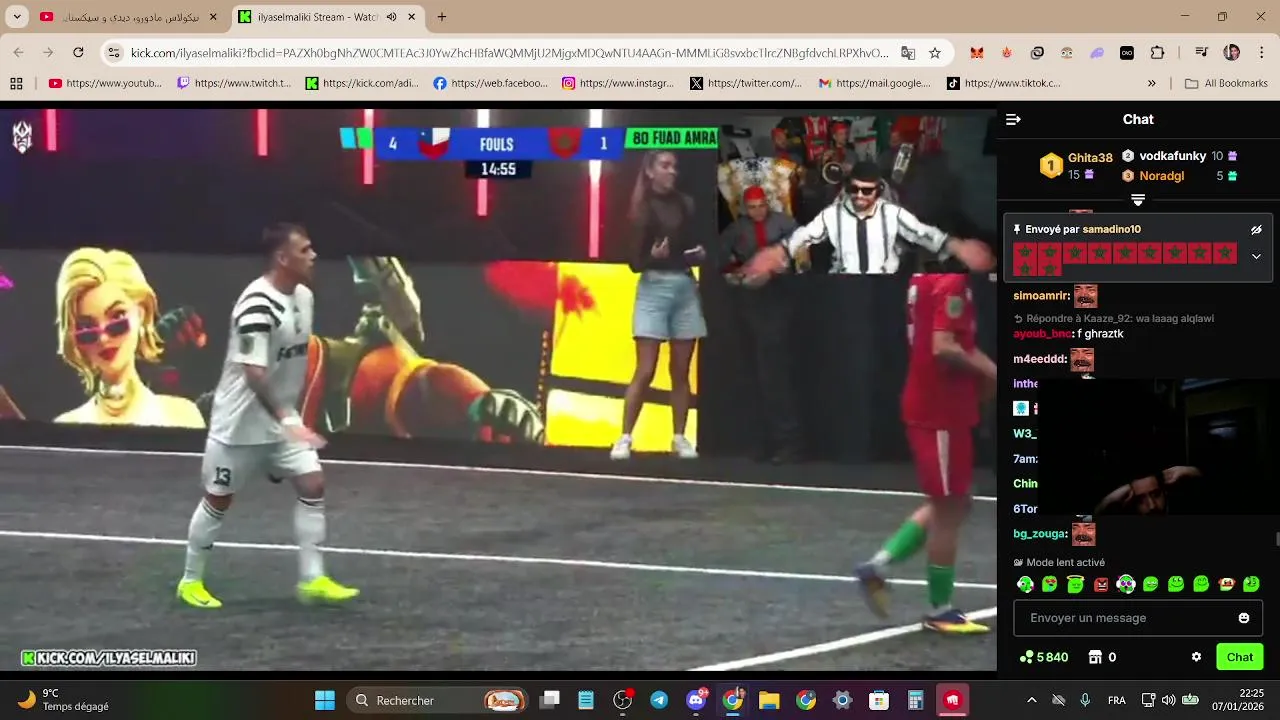Open the interlocked-rings extension icon
The width and height of the screenshot is (1280, 720).
1037,53
